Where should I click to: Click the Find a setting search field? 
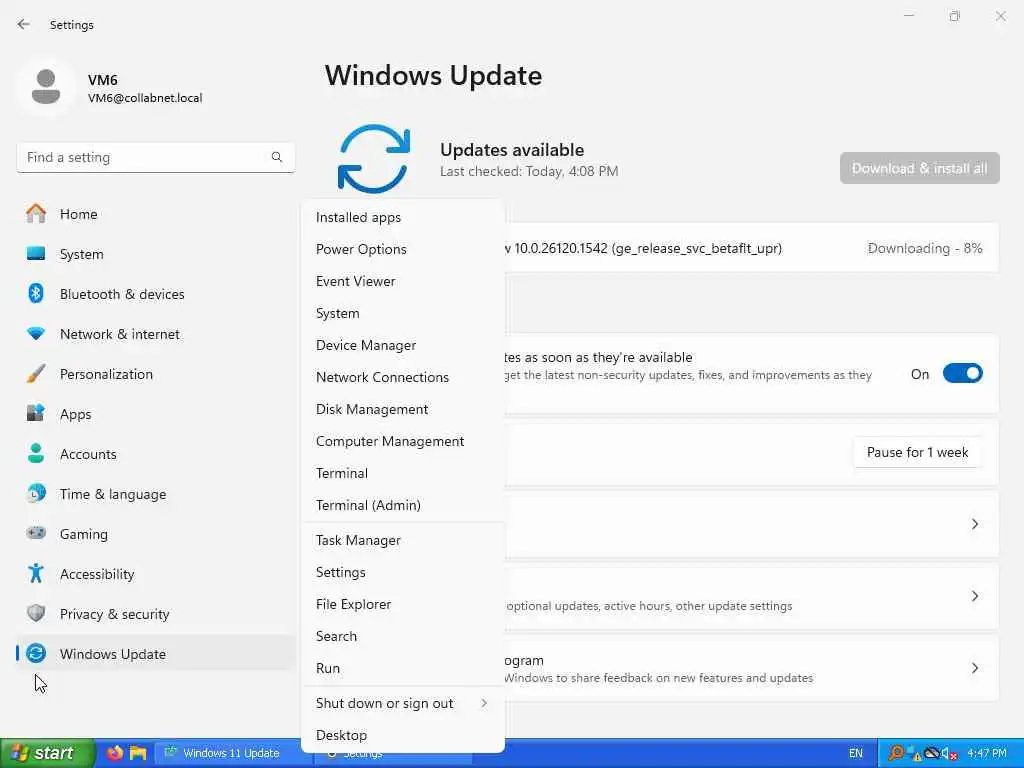coord(155,157)
